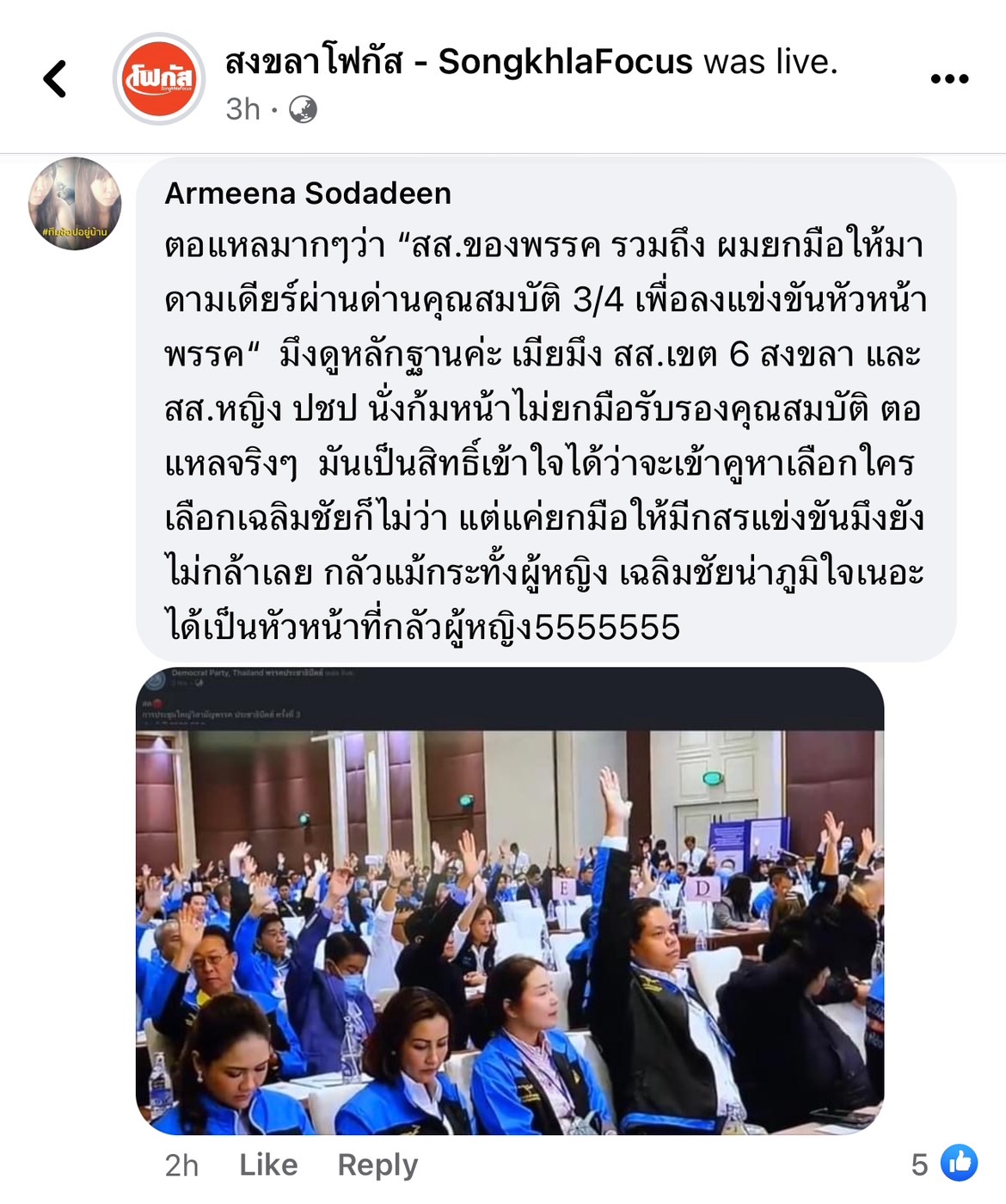Open Armeena Sodadeen commenter name link
The image size is (1006, 1204).
[308, 193]
